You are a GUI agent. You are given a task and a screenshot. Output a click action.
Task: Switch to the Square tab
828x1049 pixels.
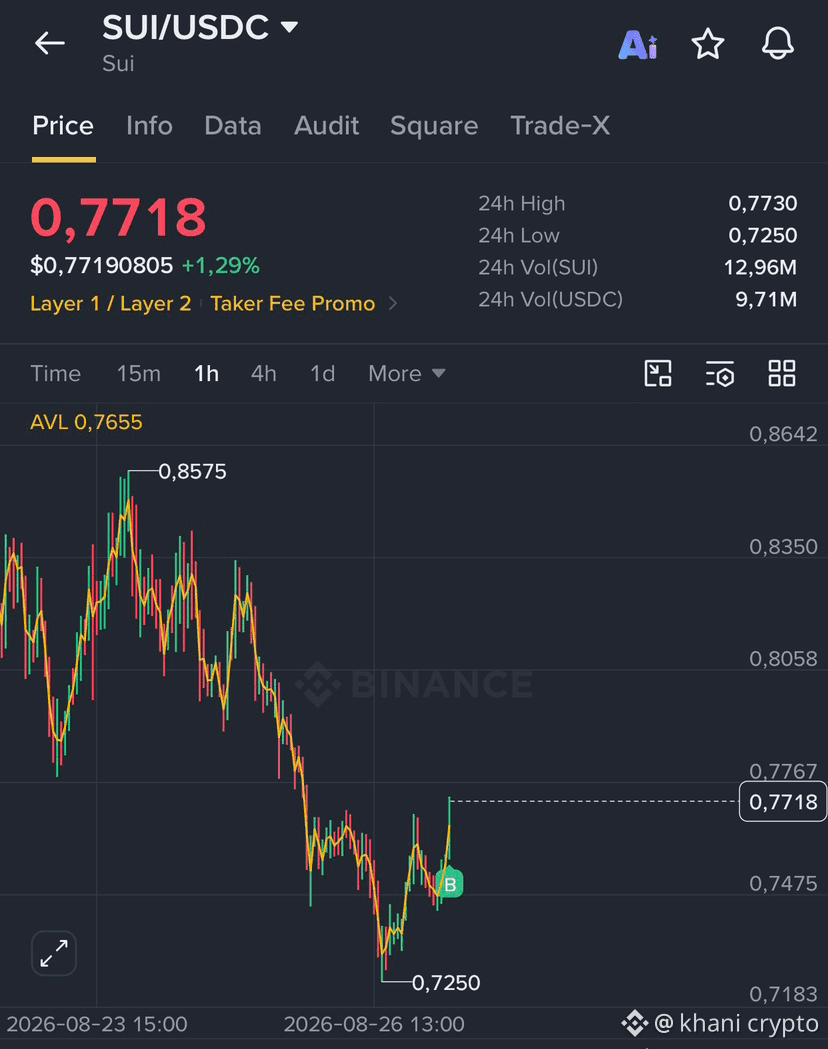(x=434, y=126)
